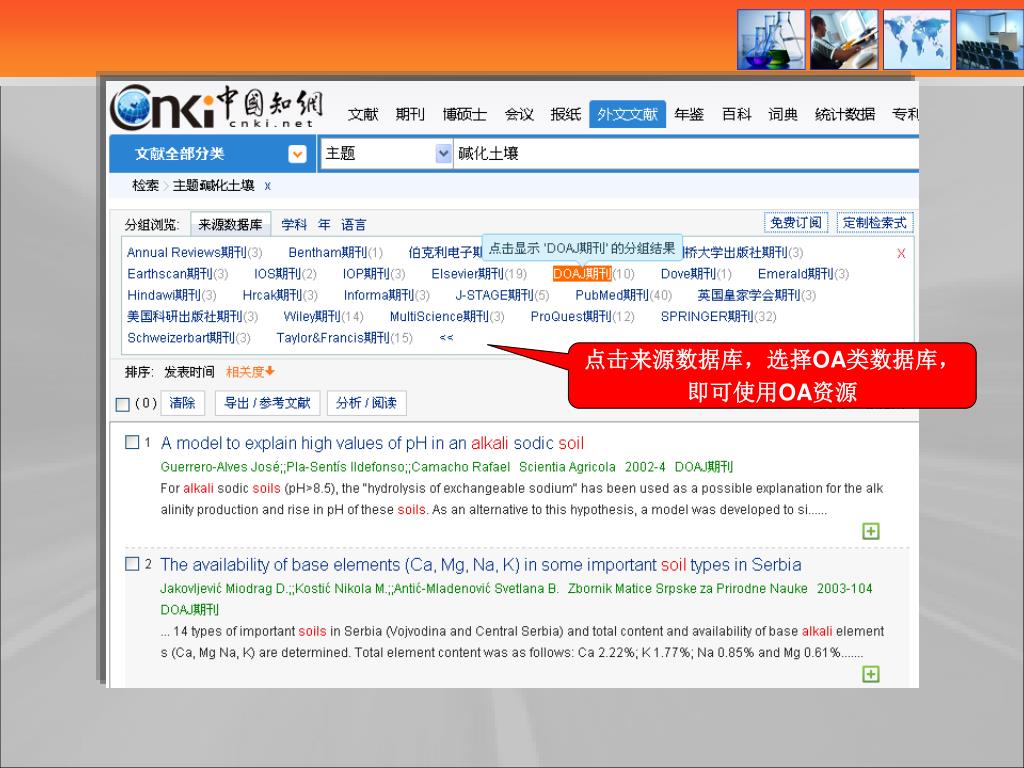
Task: Filter by IOS期刊
Action: [278, 274]
